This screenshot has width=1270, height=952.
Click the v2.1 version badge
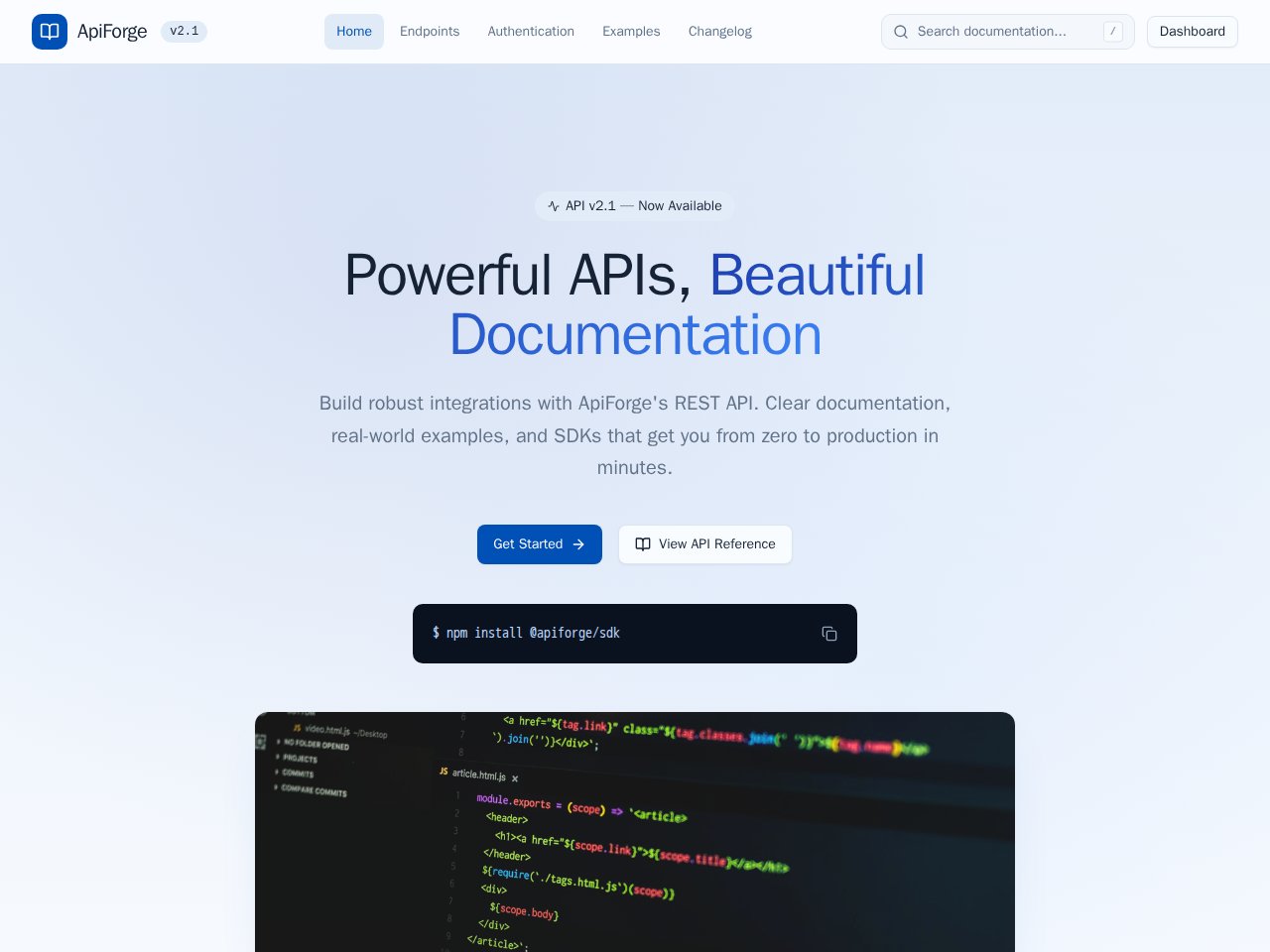pyautogui.click(x=184, y=32)
